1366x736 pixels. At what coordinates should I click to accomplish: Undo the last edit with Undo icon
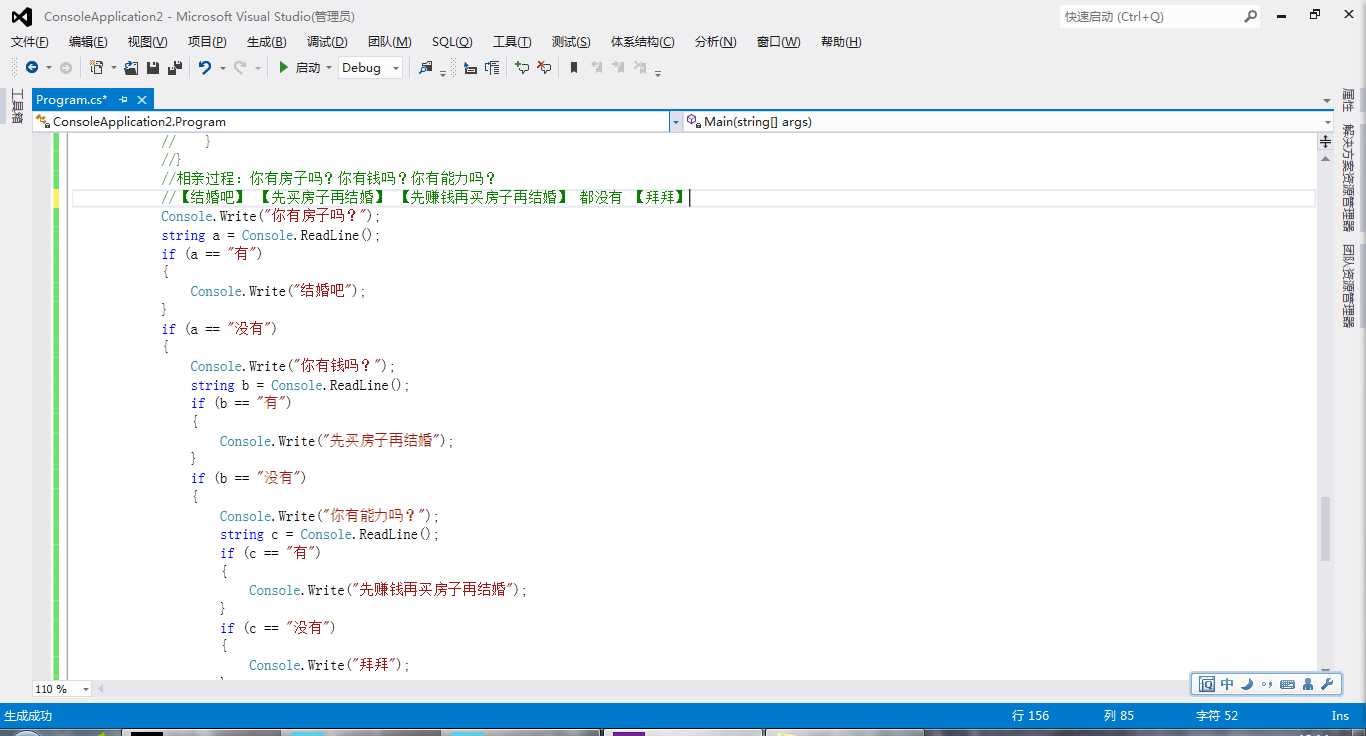pyautogui.click(x=204, y=68)
